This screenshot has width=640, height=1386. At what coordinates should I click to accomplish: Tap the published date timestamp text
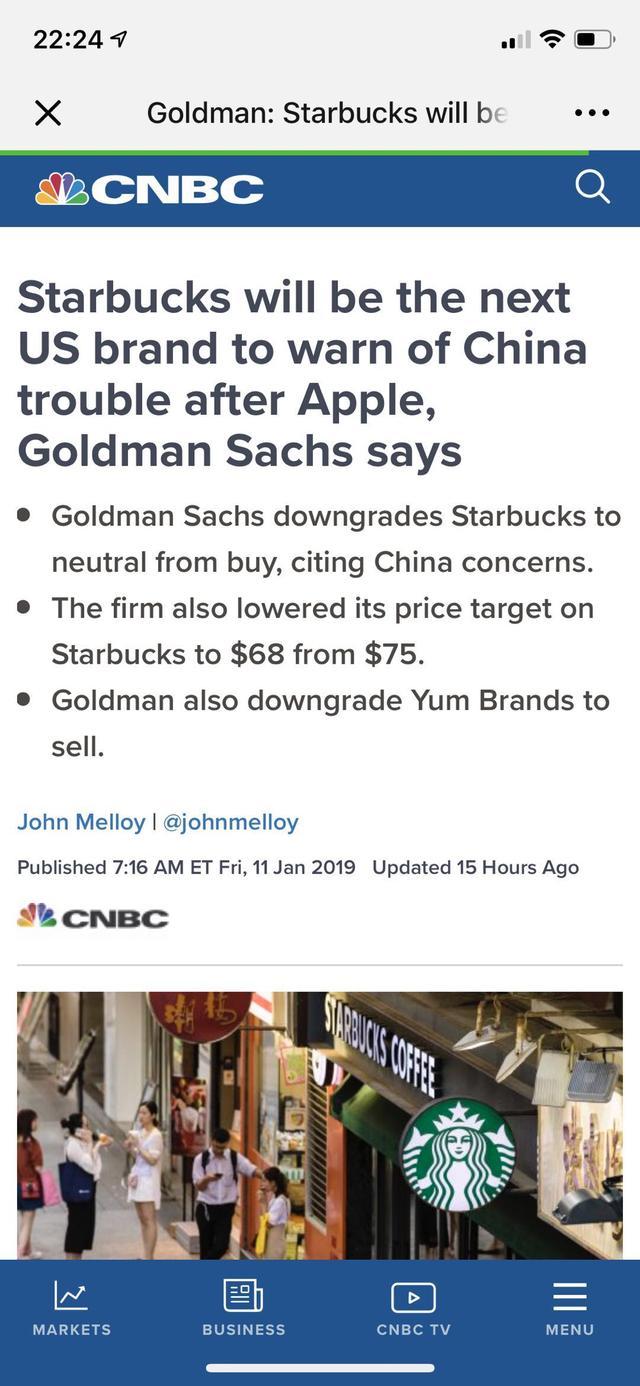186,867
